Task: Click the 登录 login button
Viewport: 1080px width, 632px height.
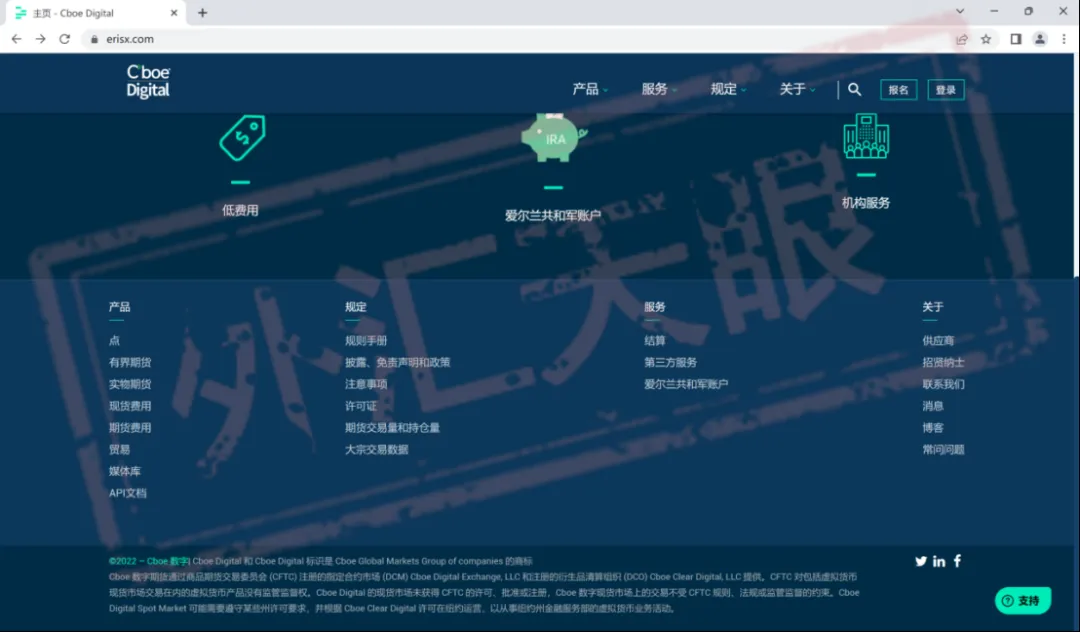Action: (x=946, y=89)
